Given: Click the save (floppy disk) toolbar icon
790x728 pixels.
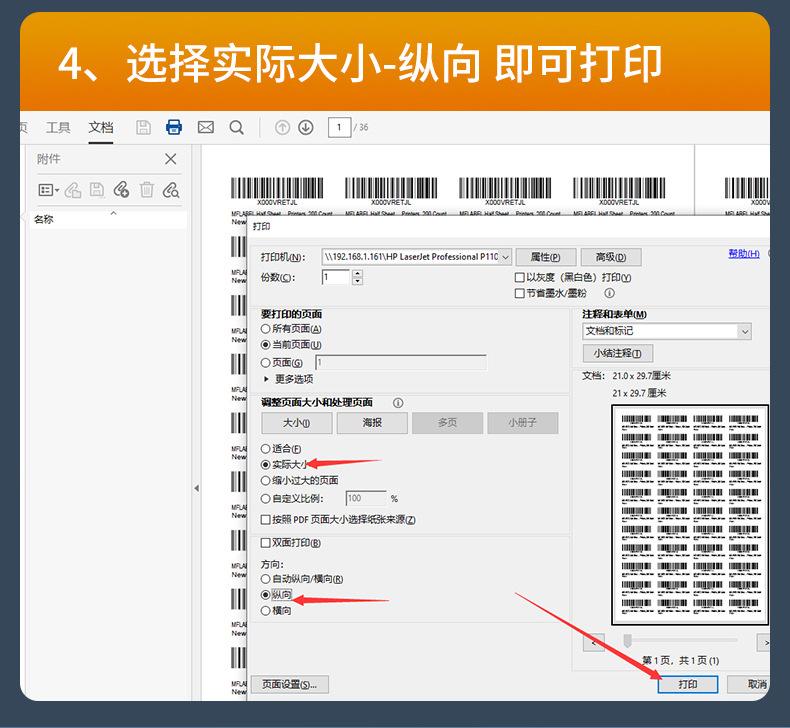Looking at the screenshot, I should [144, 127].
